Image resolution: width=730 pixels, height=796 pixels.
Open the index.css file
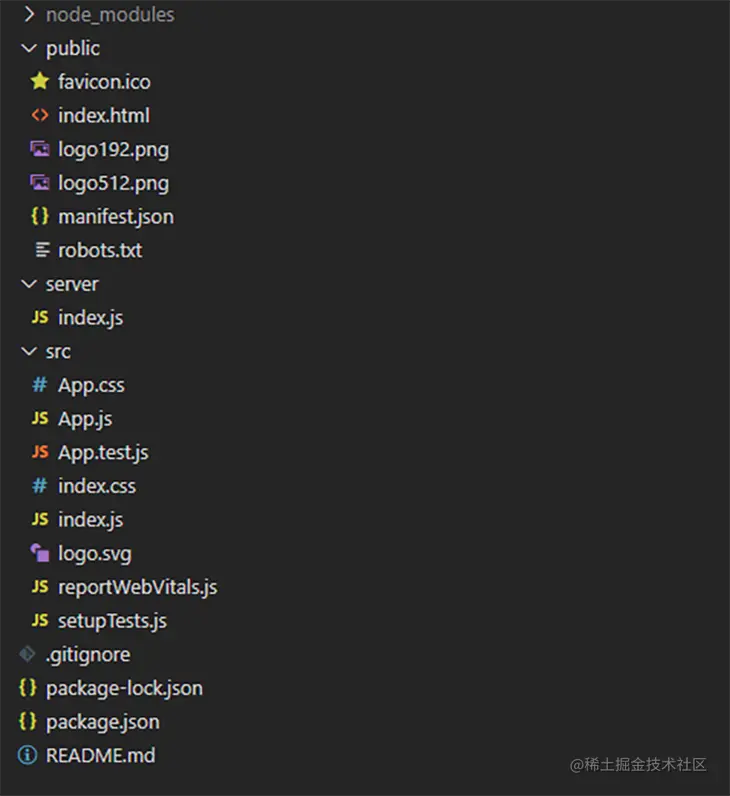point(97,486)
